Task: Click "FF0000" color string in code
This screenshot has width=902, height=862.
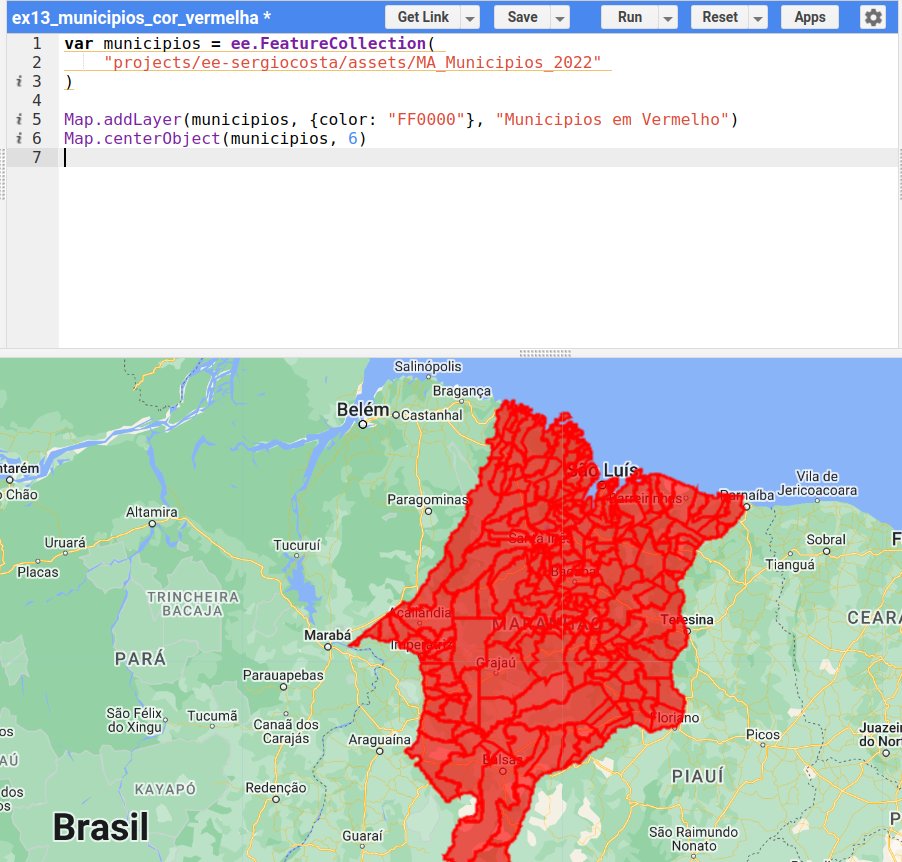Action: 426,119
